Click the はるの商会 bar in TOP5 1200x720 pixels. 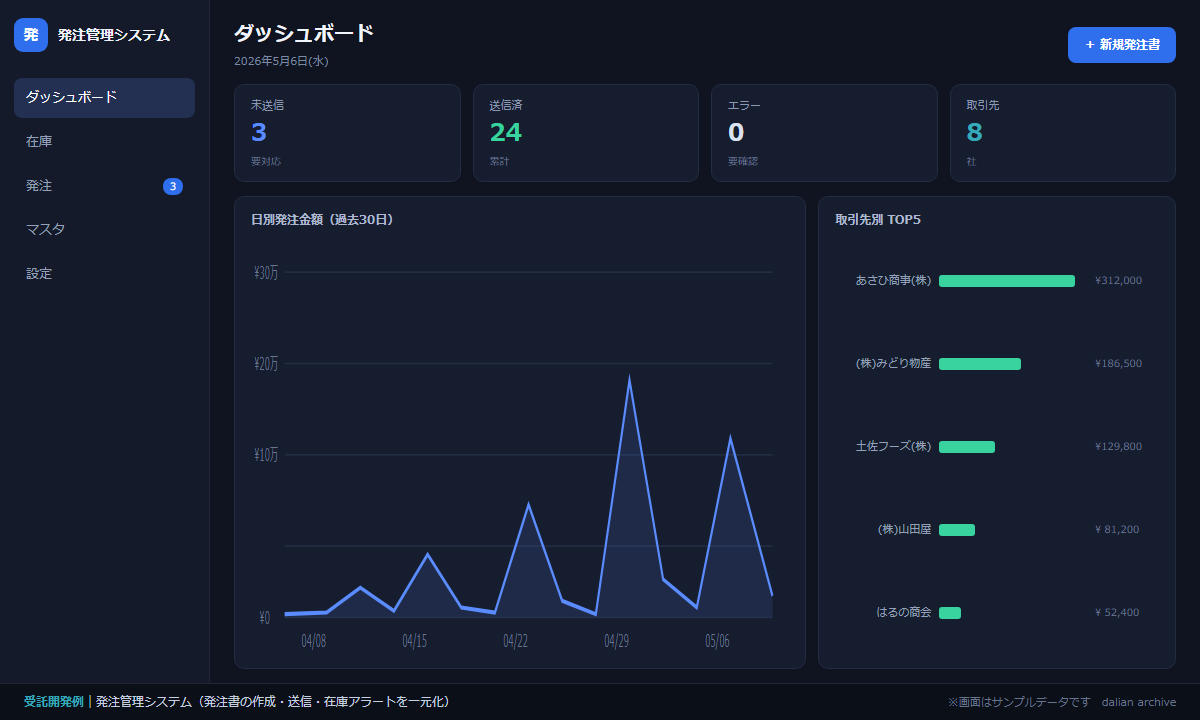click(950, 613)
